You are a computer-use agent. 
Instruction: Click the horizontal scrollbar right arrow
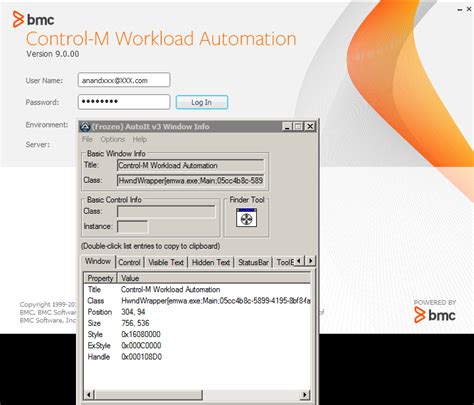tap(304, 395)
